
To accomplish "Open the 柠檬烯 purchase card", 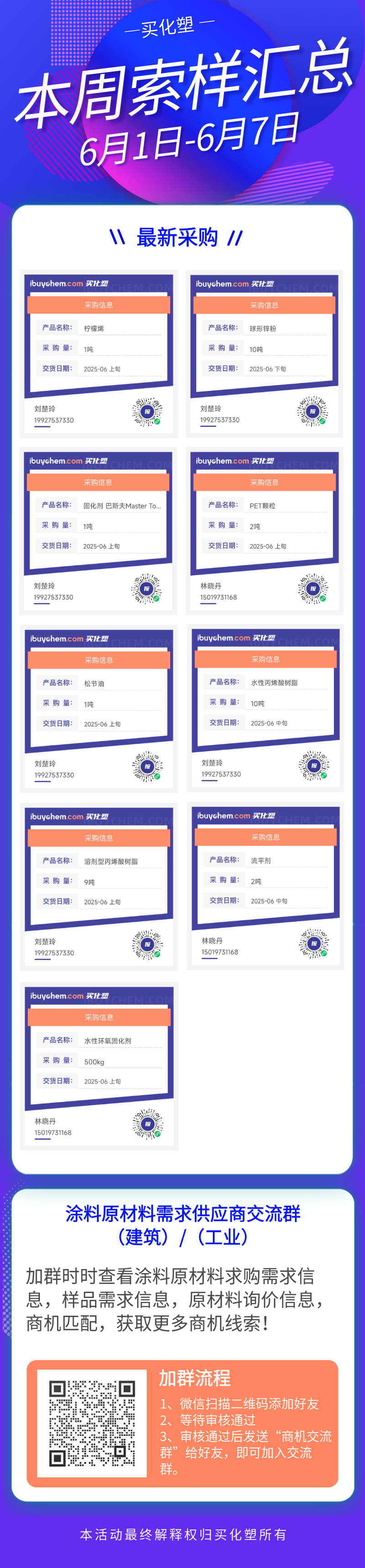I will click(x=99, y=353).
